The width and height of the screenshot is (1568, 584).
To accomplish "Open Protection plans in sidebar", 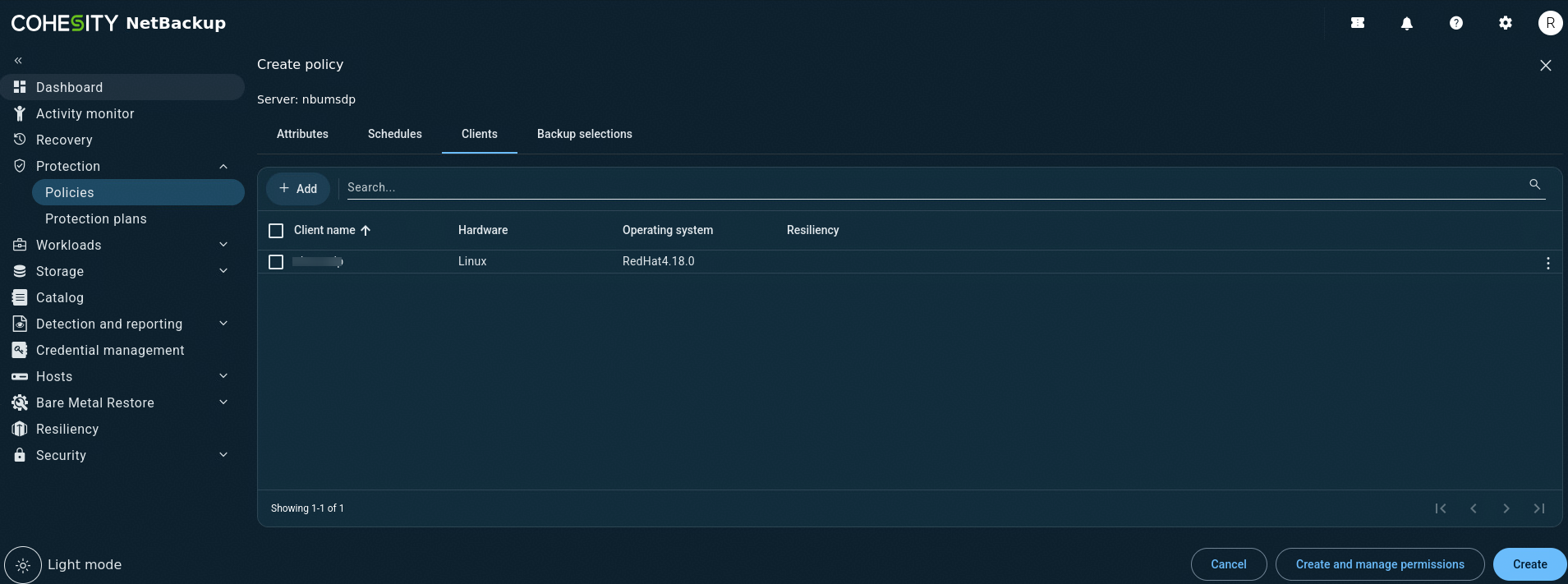I will [x=138, y=218].
